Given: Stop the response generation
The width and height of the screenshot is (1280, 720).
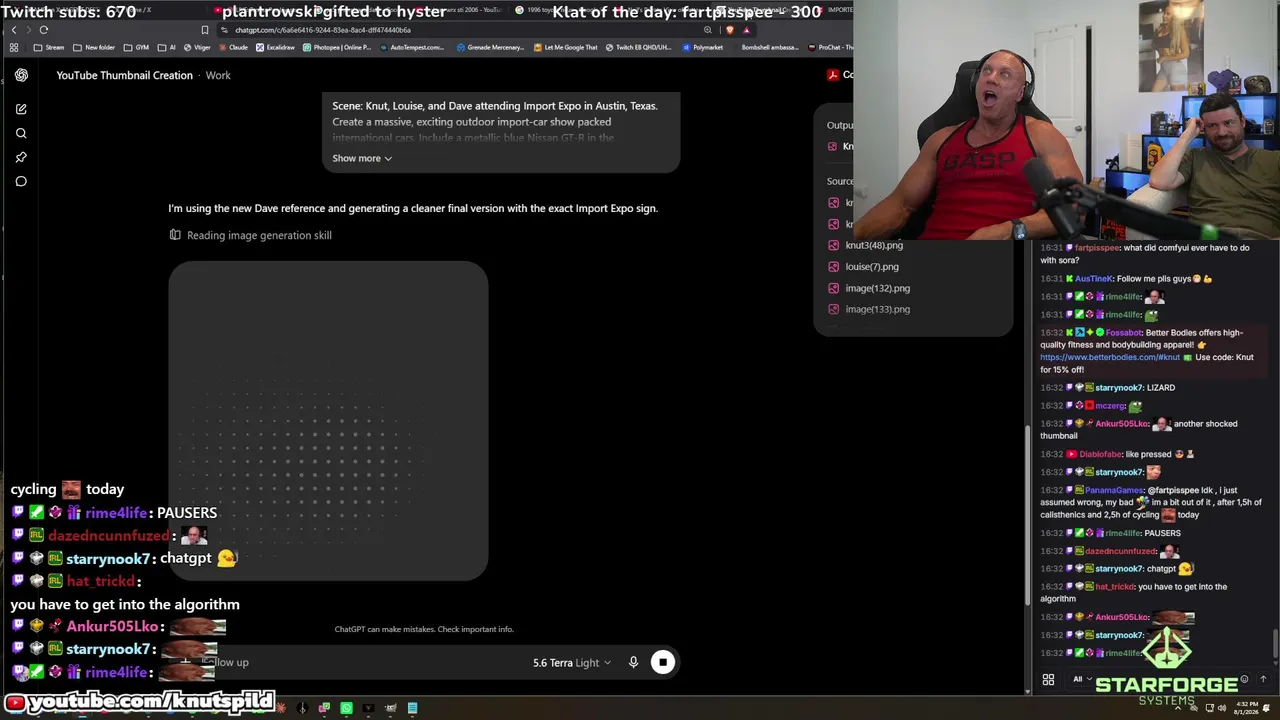Looking at the screenshot, I should [x=663, y=662].
